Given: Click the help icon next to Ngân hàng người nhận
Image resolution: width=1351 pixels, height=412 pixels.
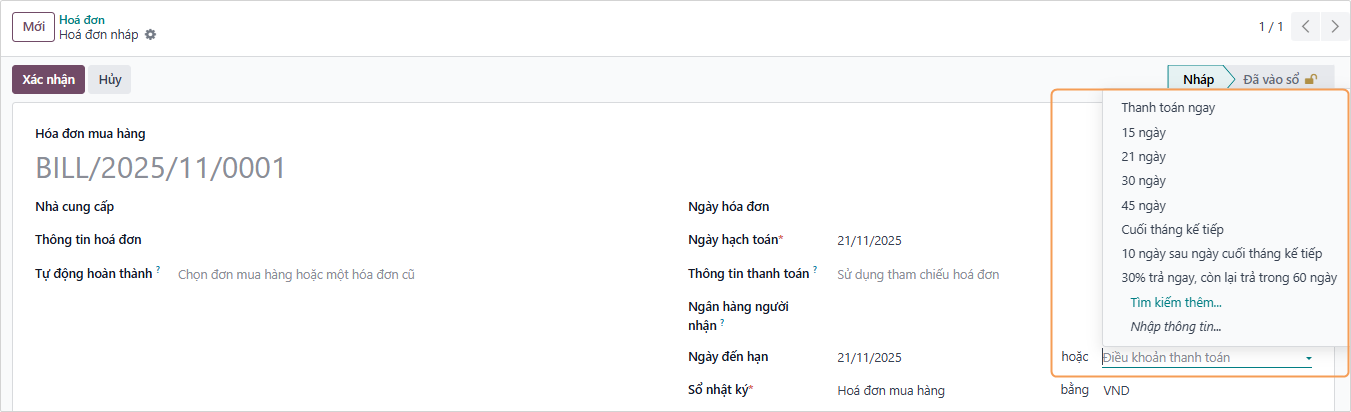Looking at the screenshot, I should click(722, 324).
